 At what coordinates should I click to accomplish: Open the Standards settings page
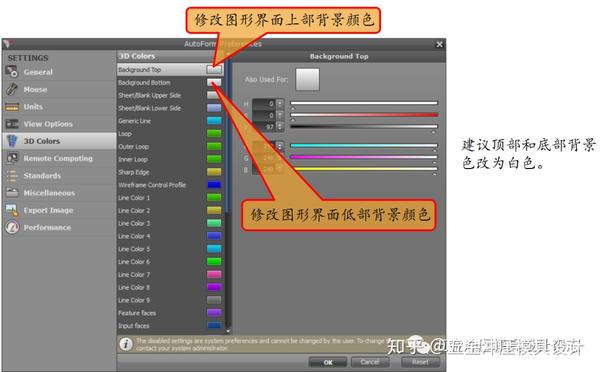pos(59,176)
